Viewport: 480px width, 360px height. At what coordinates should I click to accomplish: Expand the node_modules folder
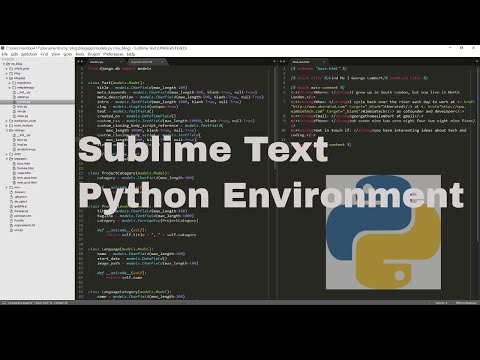point(7,126)
